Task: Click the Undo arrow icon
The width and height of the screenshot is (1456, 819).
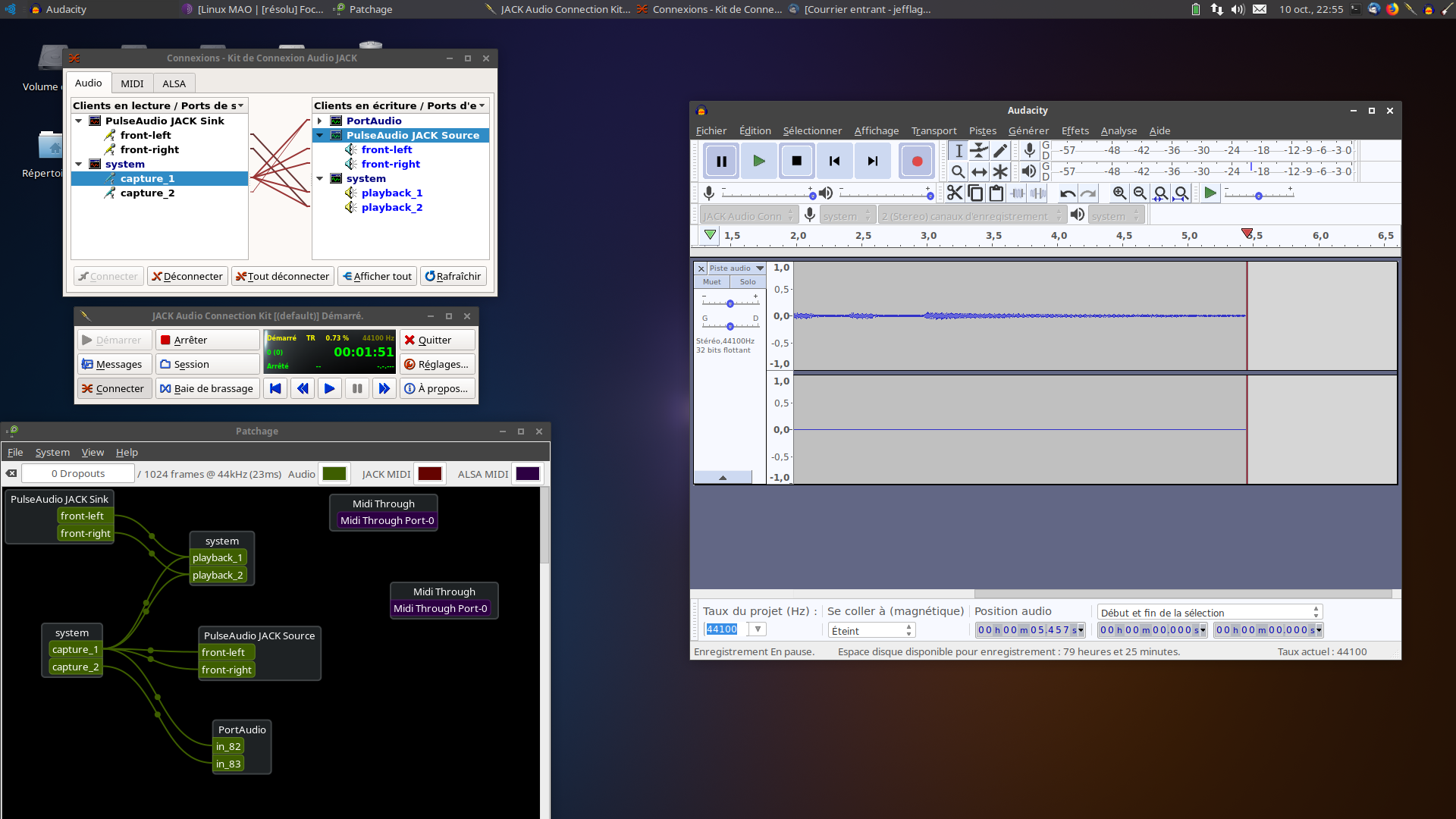Action: [x=1067, y=193]
